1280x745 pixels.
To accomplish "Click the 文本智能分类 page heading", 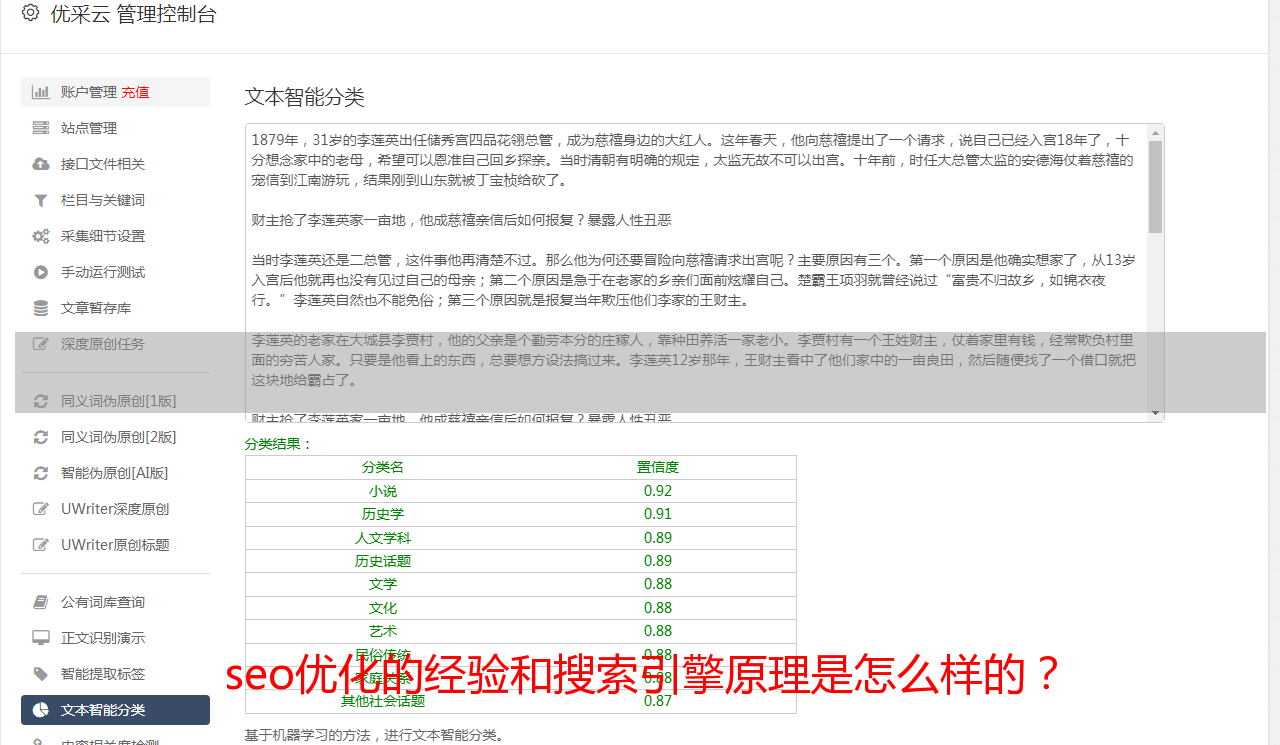I will coord(305,97).
